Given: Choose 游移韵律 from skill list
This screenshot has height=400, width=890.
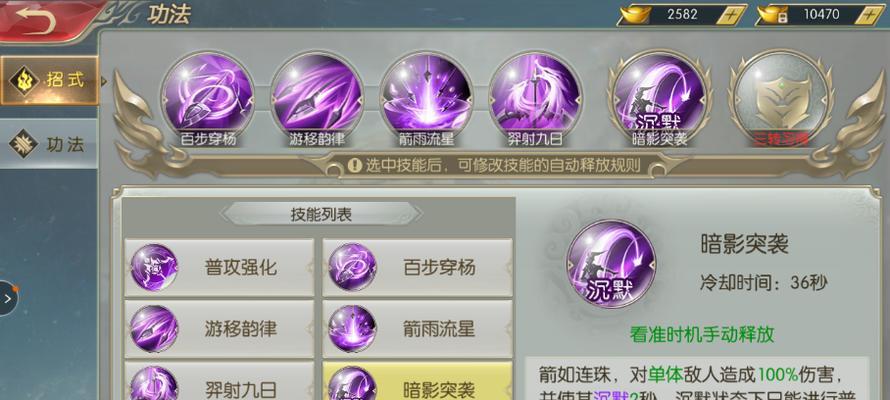Looking at the screenshot, I should point(219,329).
